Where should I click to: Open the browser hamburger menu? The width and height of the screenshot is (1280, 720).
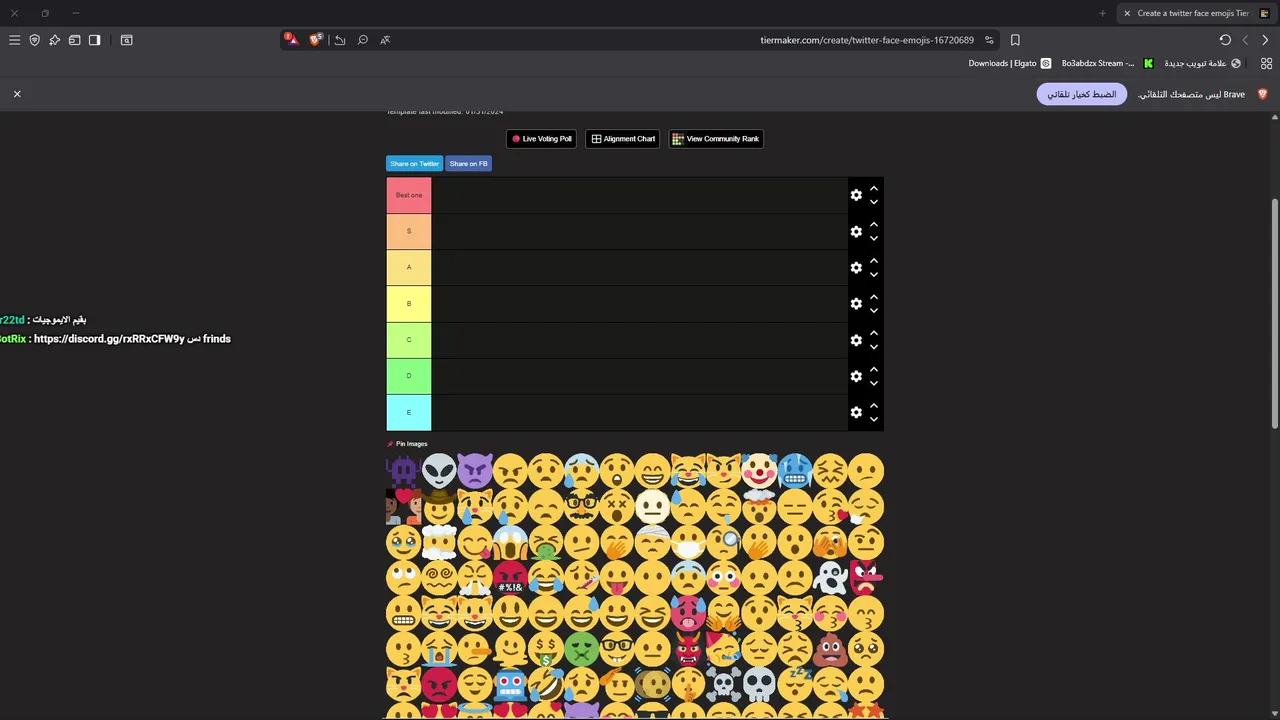[x=14, y=40]
